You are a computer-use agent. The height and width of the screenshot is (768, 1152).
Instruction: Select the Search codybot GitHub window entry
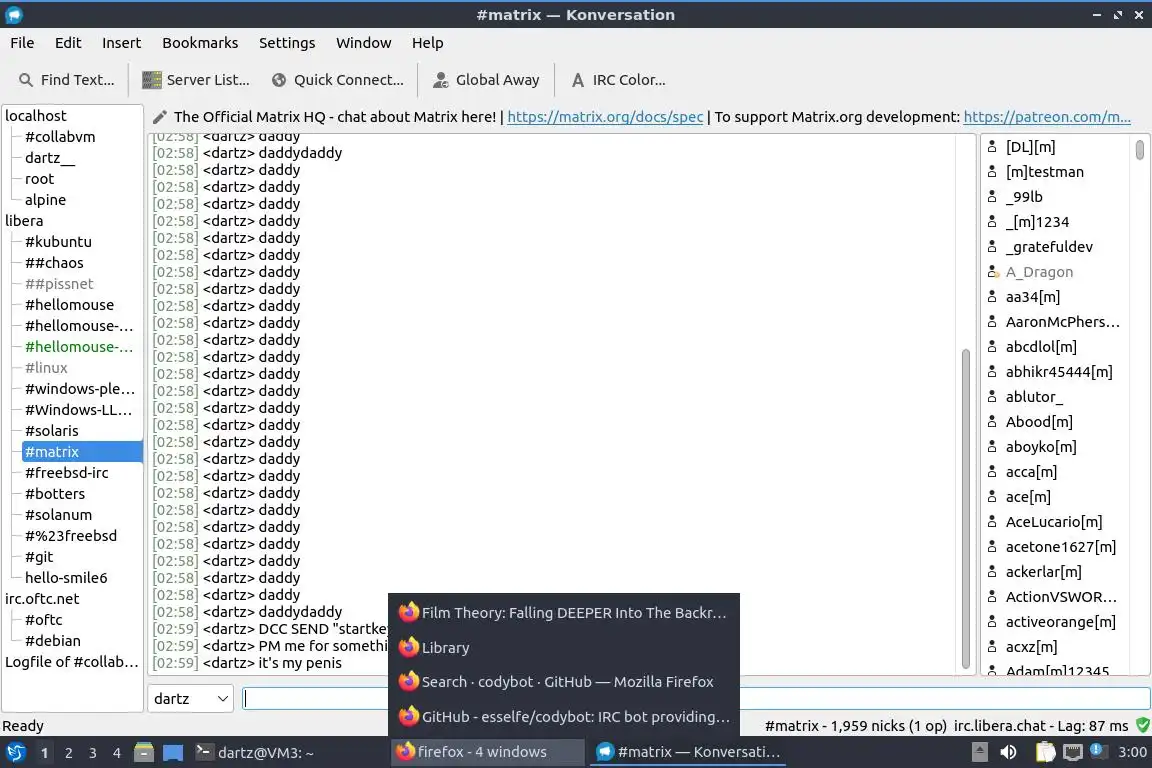(x=564, y=682)
